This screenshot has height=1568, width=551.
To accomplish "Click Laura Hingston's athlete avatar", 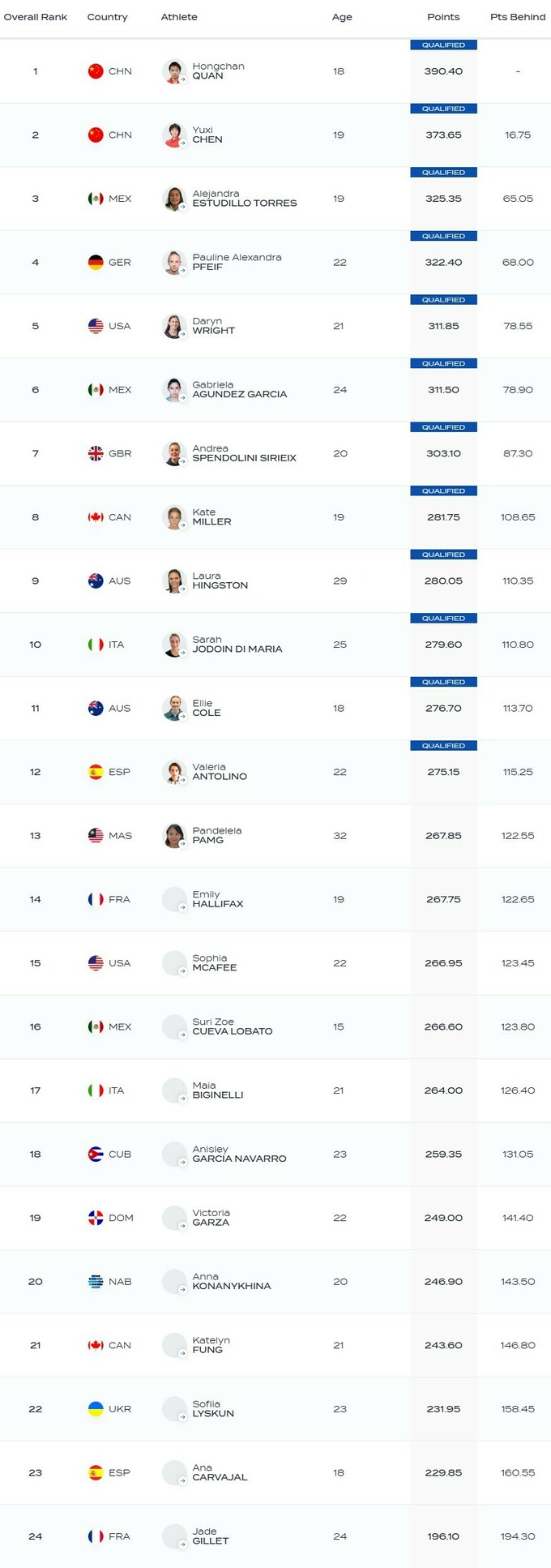I will point(174,581).
